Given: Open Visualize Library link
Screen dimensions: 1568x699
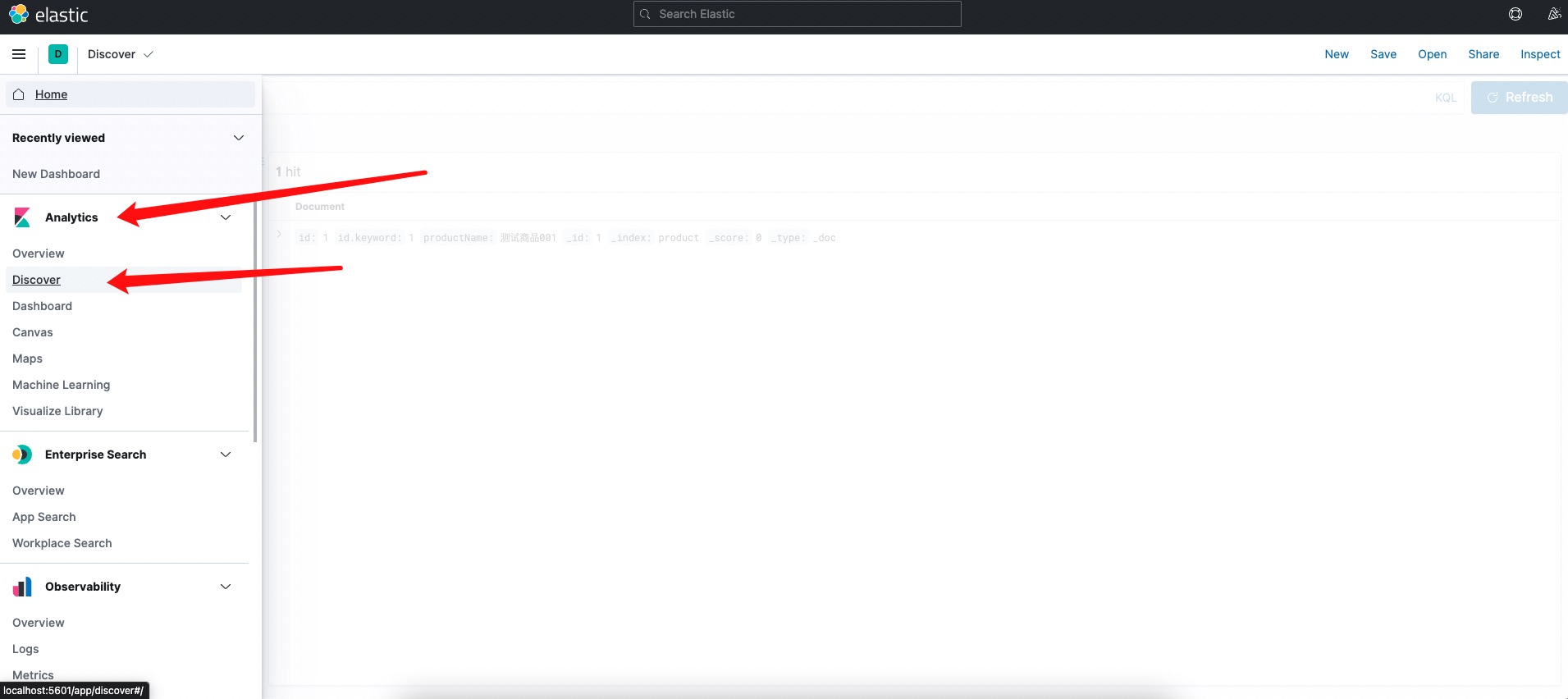Looking at the screenshot, I should click(x=57, y=411).
